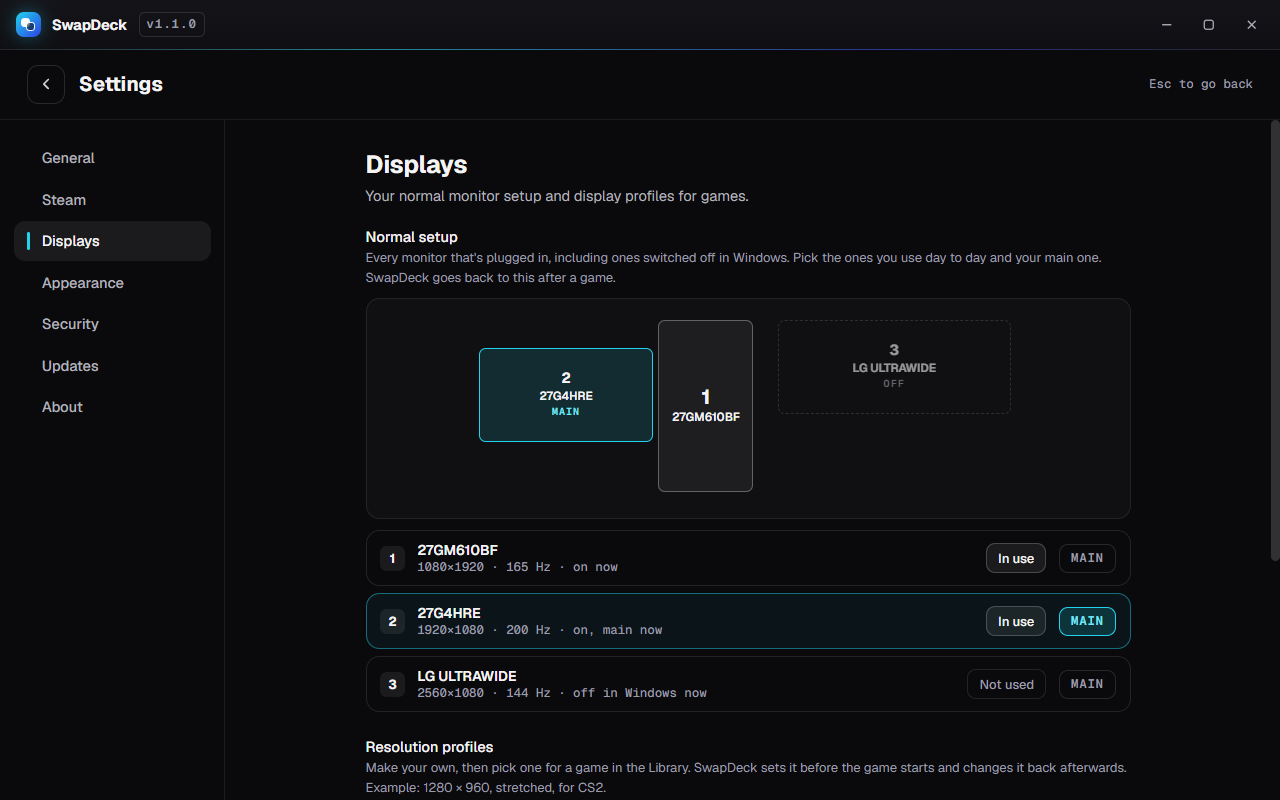Select the Displays sidebar item

(112, 241)
